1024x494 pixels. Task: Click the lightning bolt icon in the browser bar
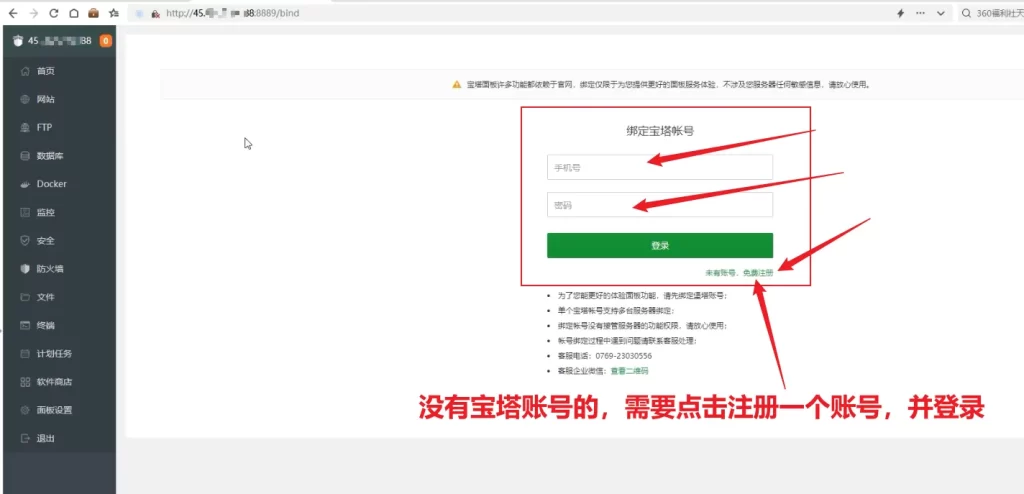click(901, 13)
